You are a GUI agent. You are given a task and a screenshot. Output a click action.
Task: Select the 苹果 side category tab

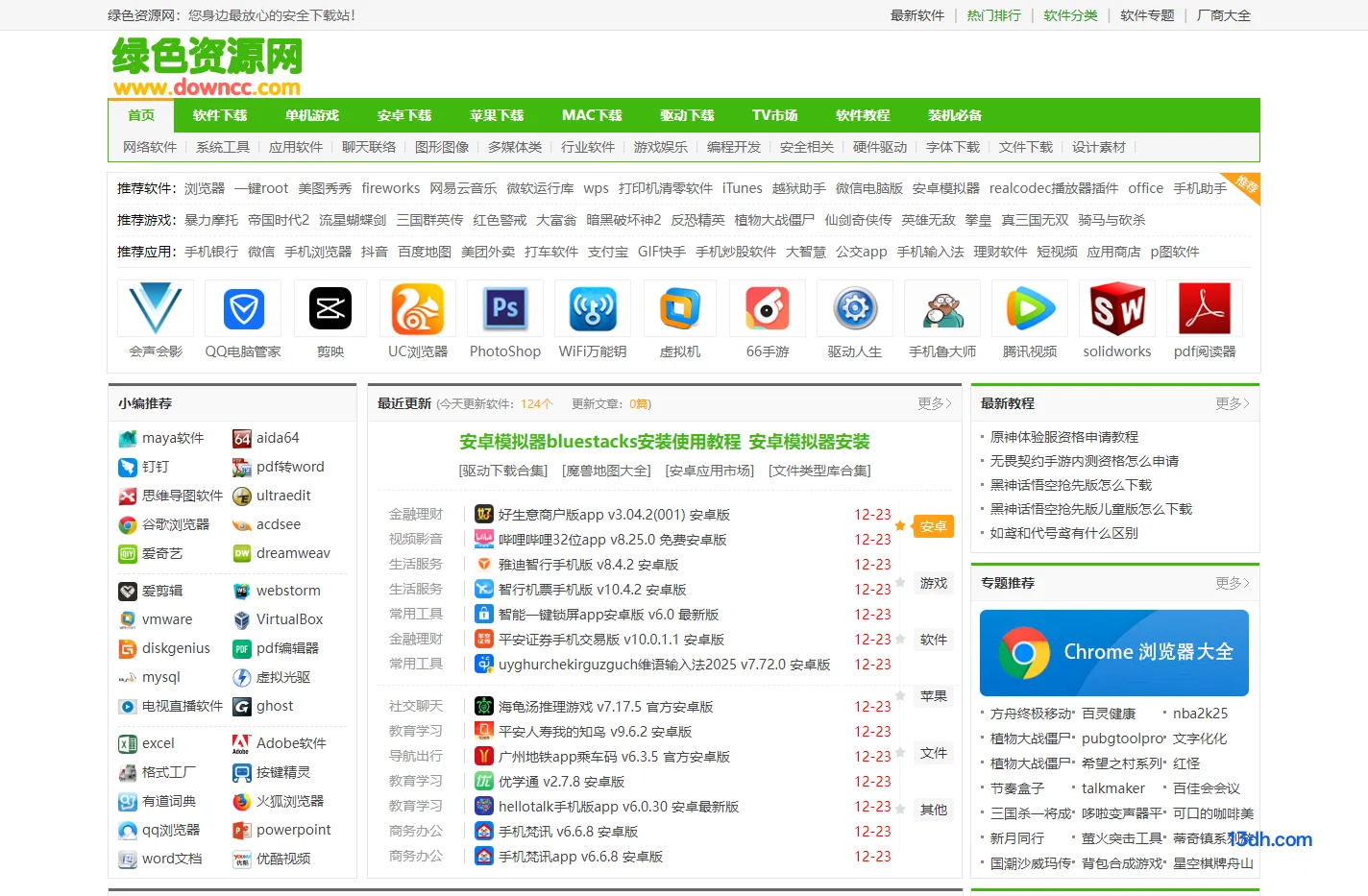click(933, 696)
